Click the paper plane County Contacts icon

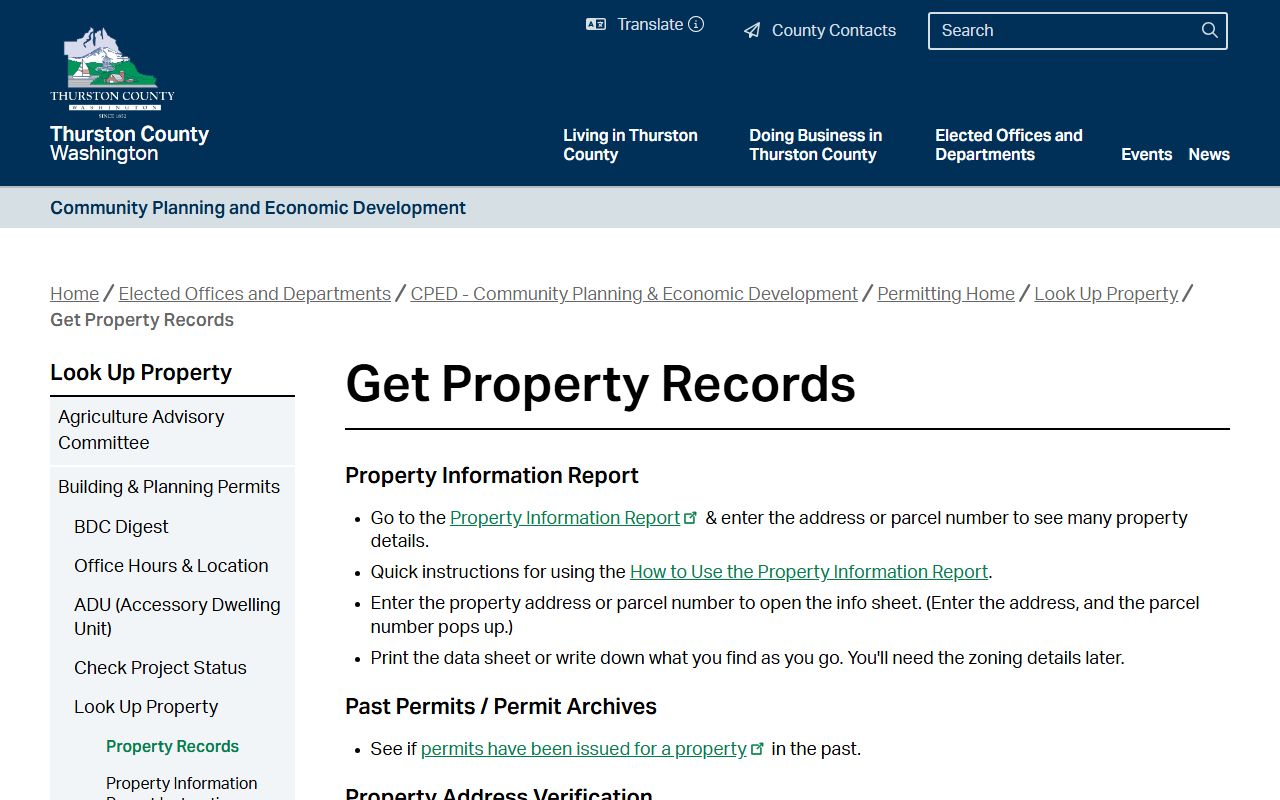point(752,31)
